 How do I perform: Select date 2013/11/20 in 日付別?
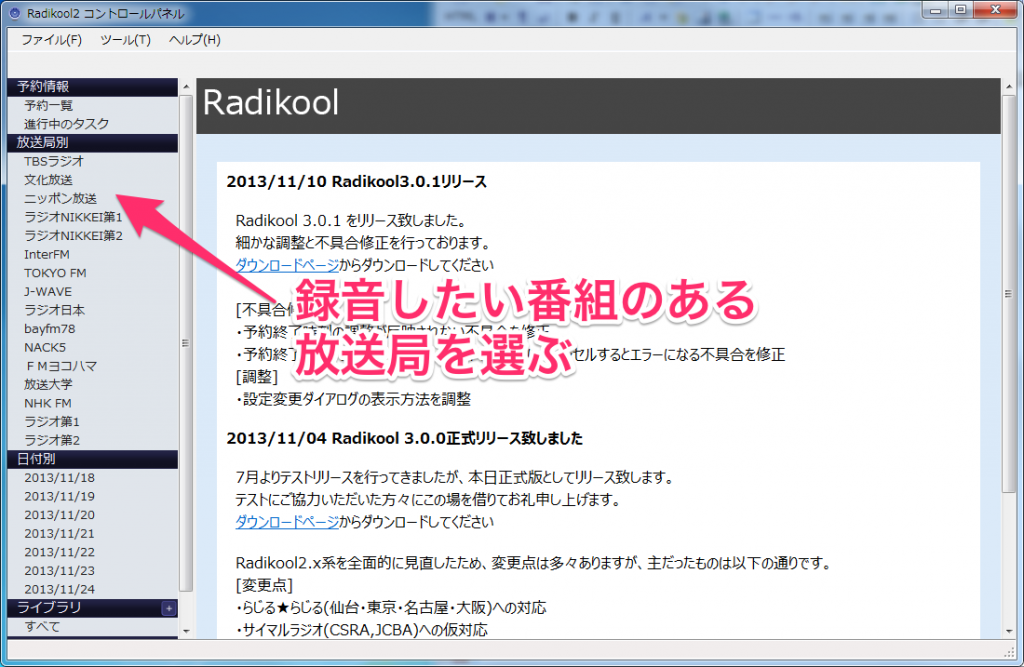click(59, 515)
